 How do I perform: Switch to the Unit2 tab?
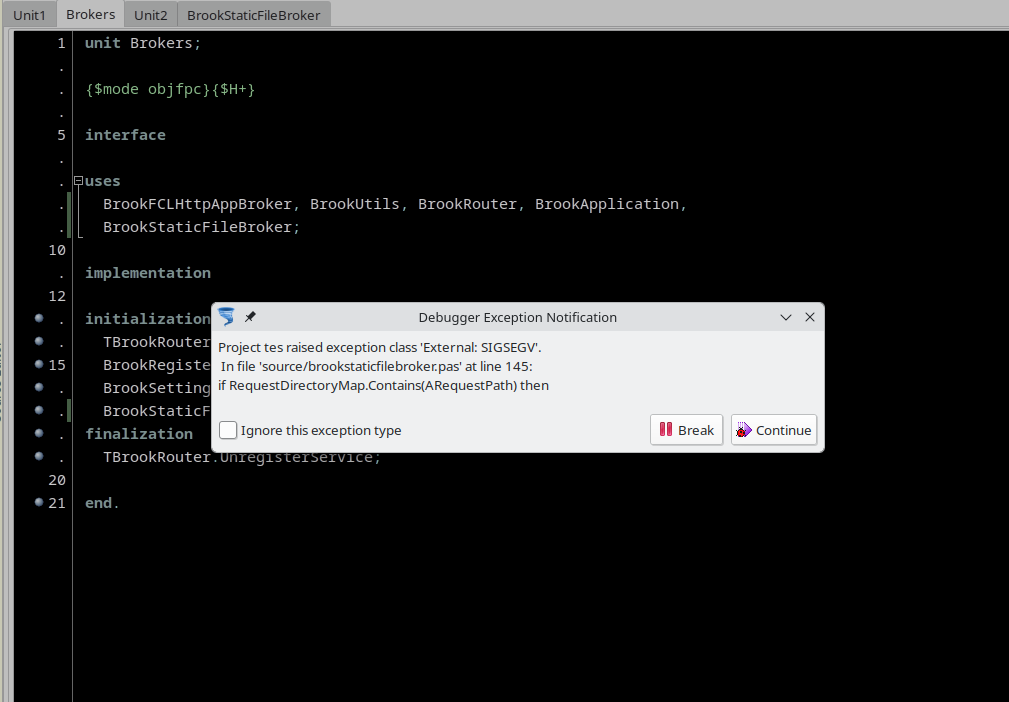151,15
